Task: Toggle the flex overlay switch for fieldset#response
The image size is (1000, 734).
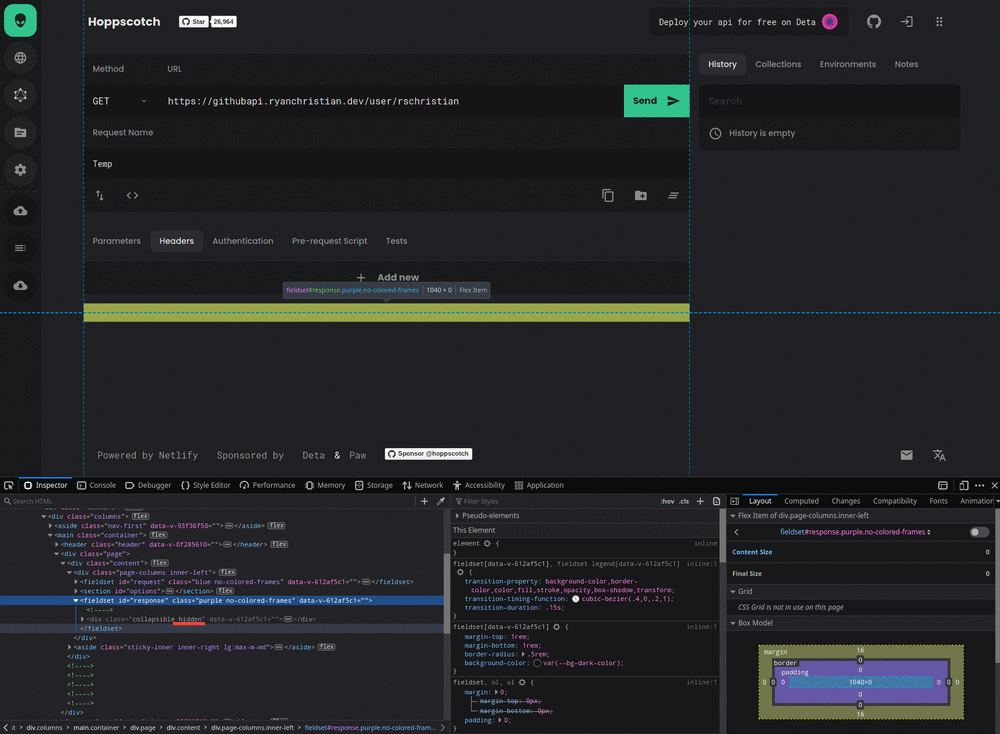Action: 979,532
